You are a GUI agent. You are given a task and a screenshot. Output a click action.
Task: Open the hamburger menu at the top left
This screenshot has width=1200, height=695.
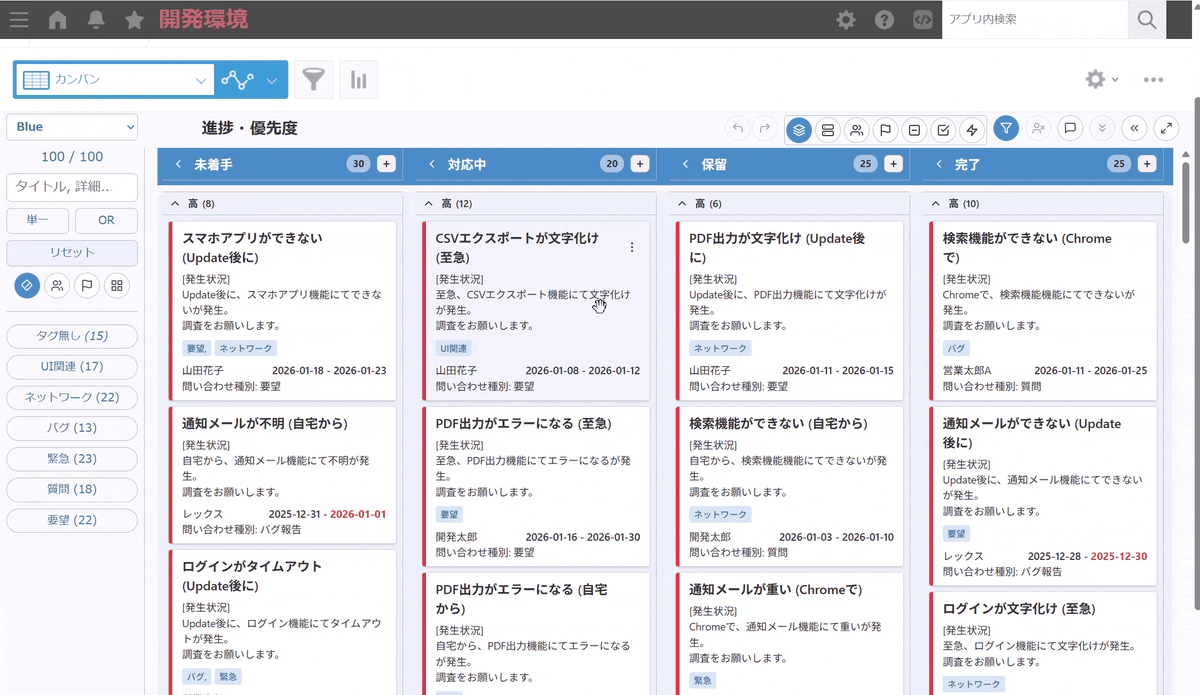[19, 19]
